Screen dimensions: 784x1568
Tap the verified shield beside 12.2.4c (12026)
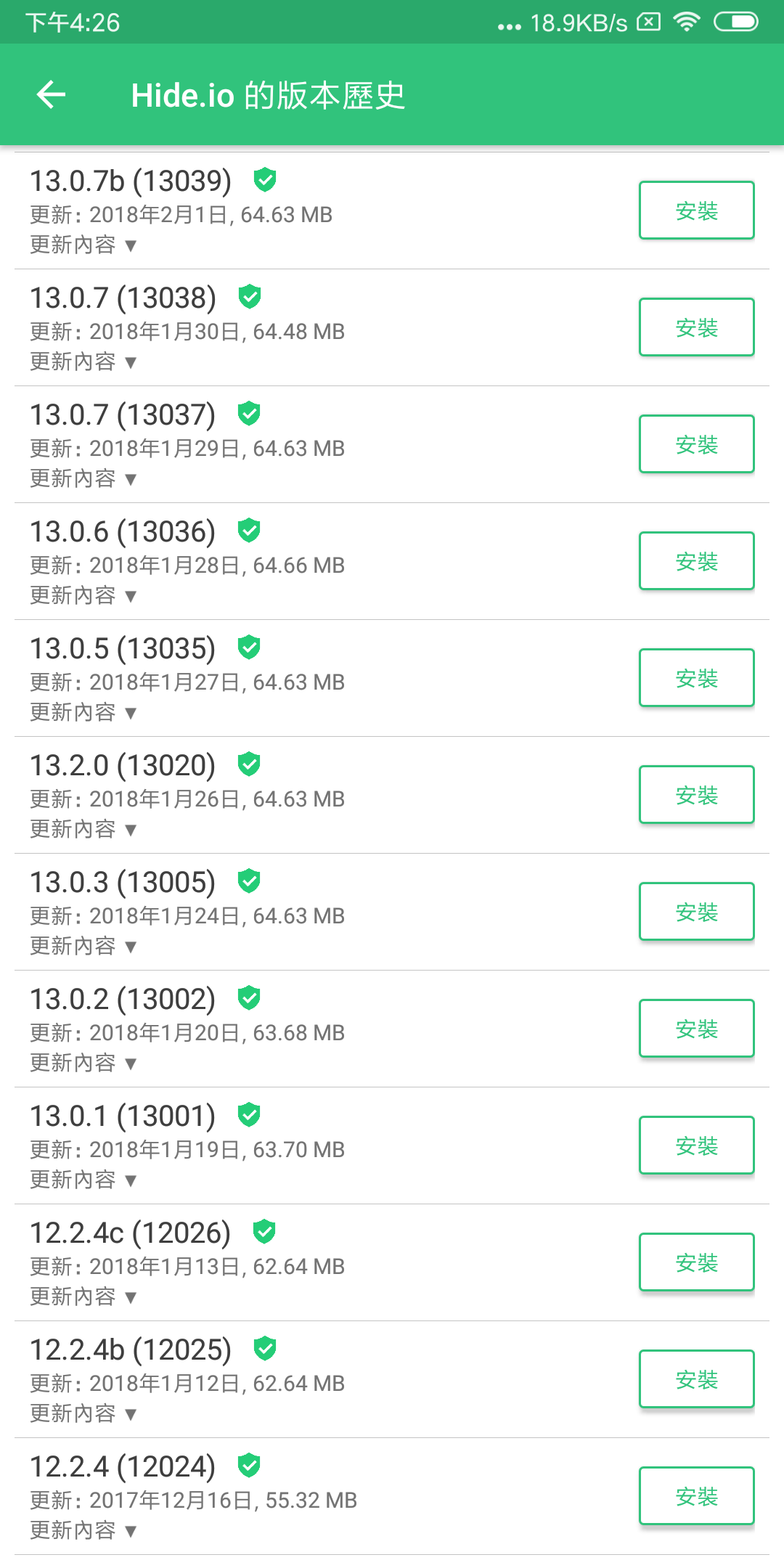point(264,1231)
